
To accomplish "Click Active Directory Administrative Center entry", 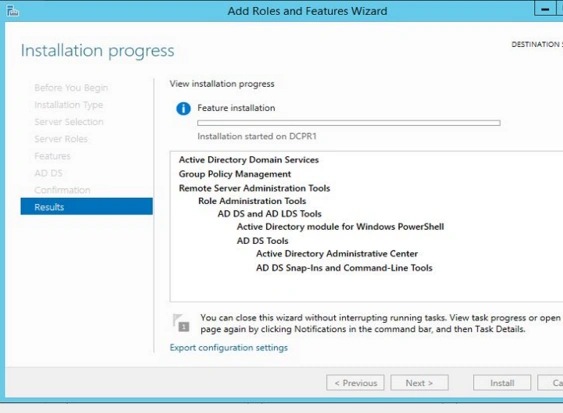I will (337, 254).
